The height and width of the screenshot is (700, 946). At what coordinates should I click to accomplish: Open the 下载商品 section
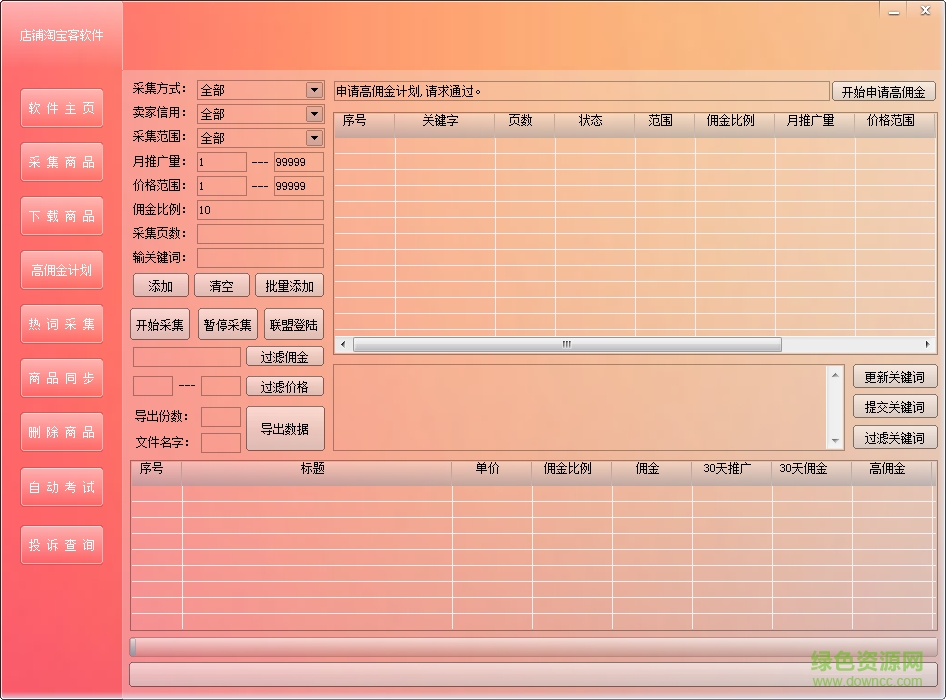(x=61, y=215)
